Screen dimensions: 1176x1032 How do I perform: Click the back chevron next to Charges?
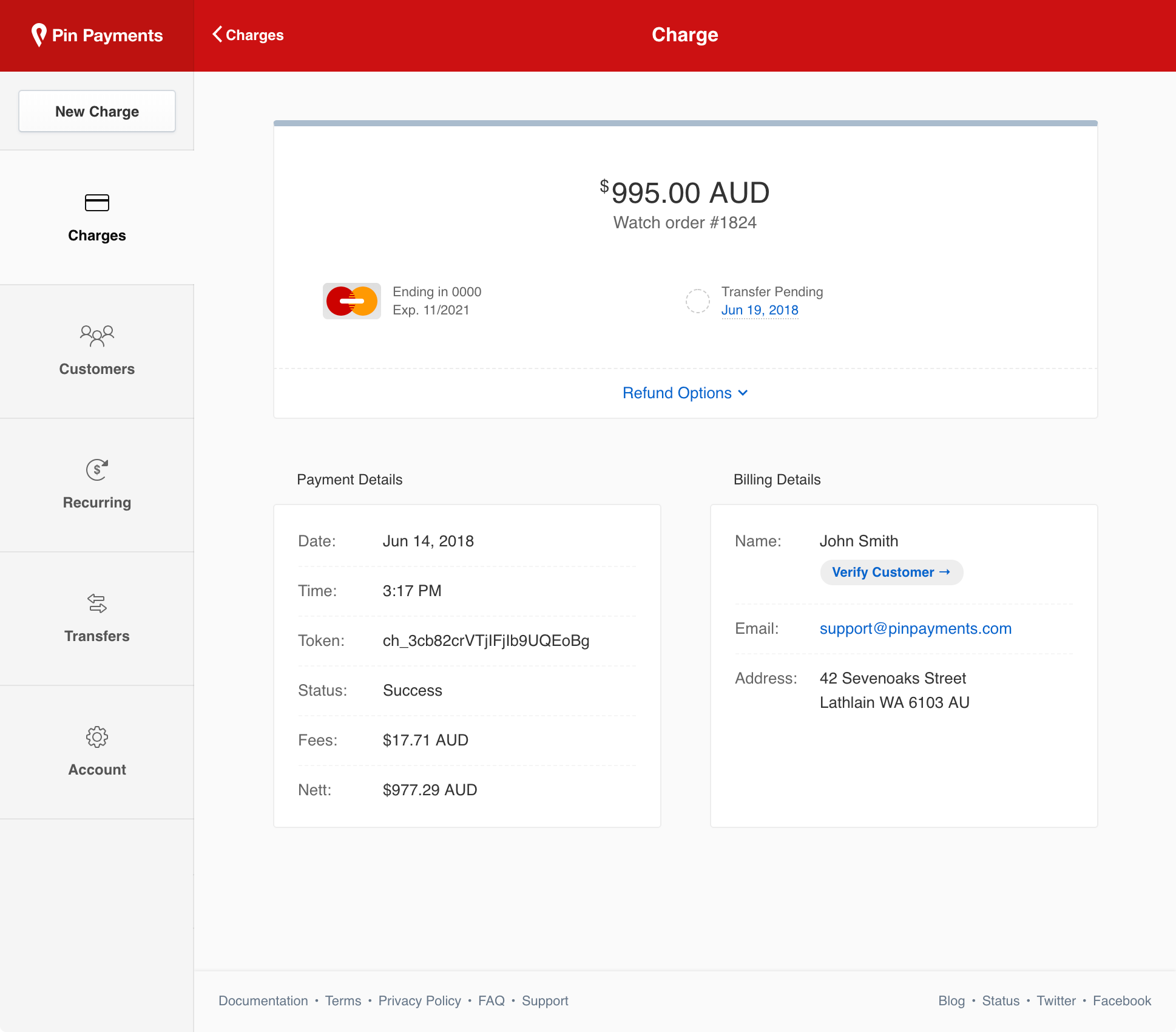217,35
